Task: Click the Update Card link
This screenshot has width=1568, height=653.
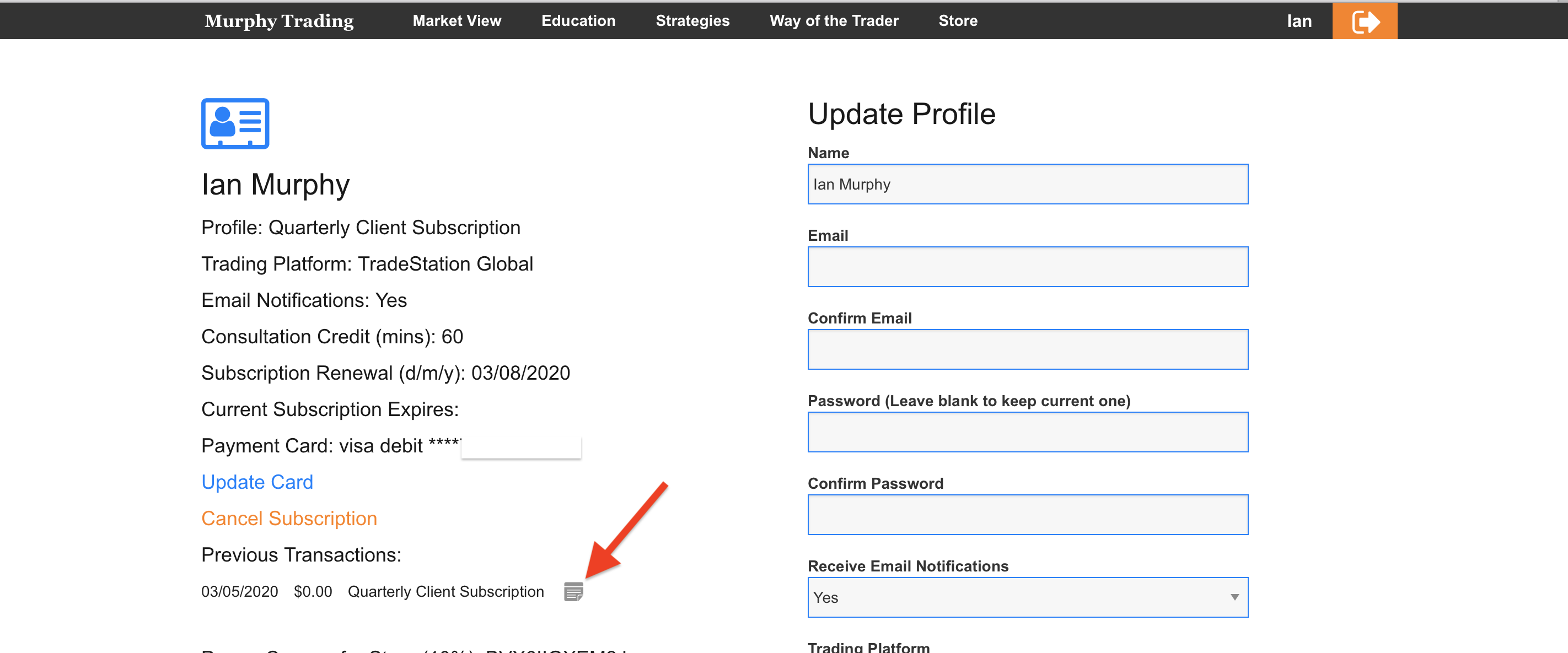Action: click(257, 482)
